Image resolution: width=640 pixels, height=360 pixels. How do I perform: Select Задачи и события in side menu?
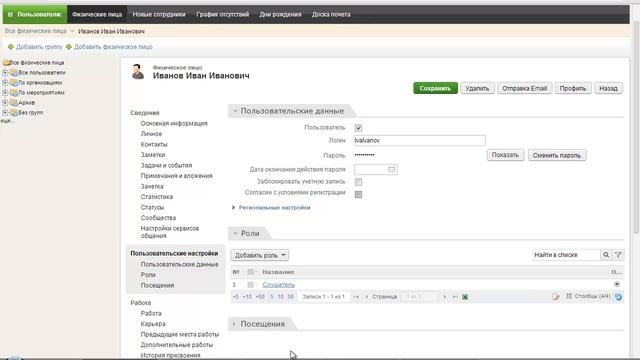tap(166, 165)
